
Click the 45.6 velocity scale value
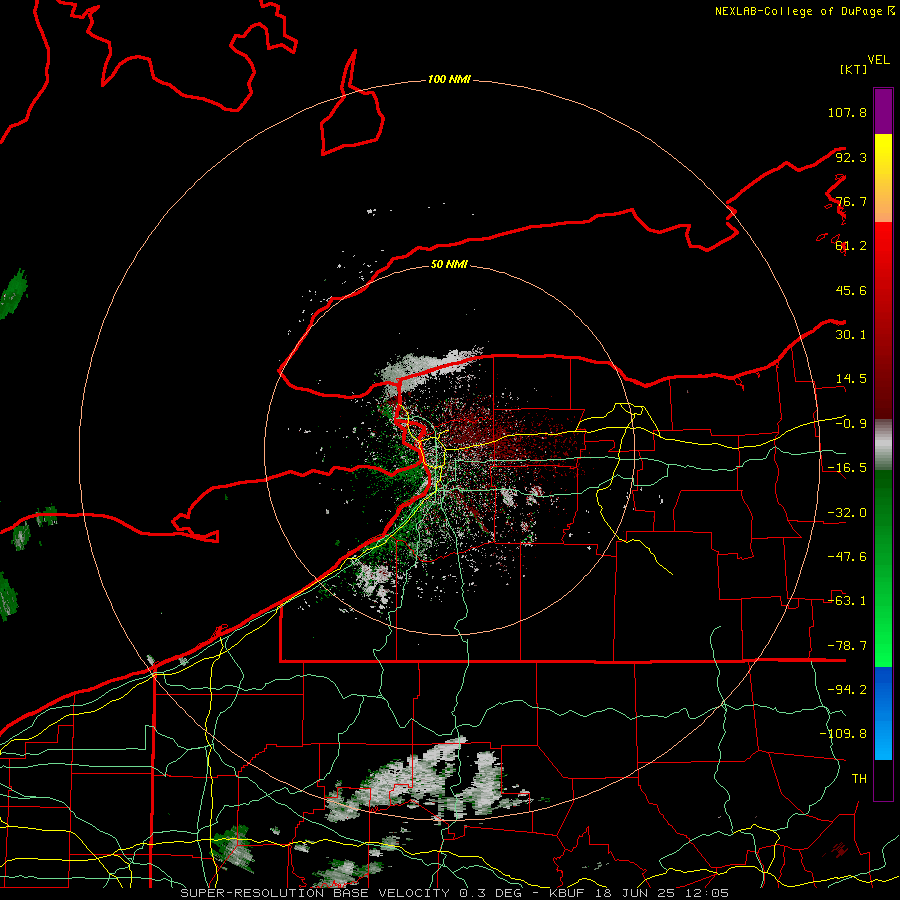point(851,290)
